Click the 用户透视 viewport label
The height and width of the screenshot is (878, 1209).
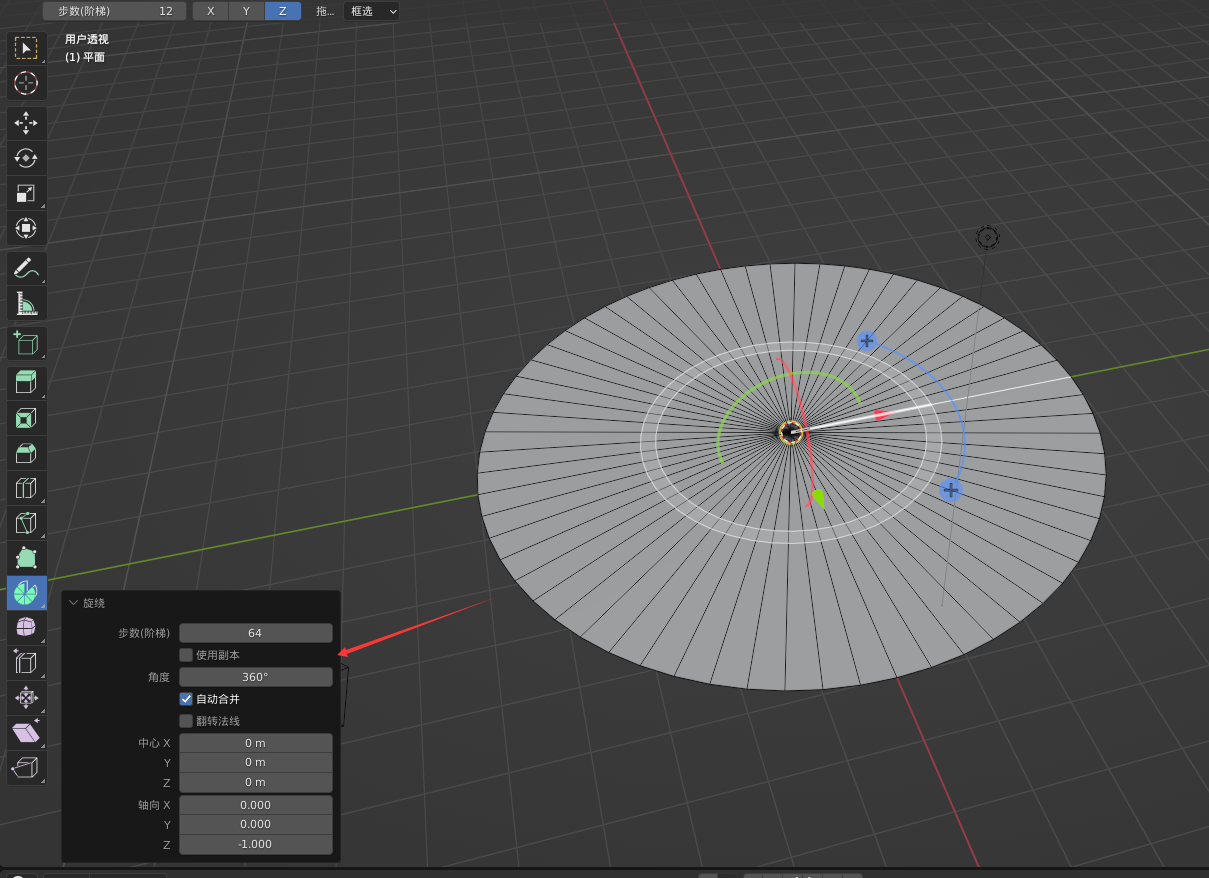(87, 39)
